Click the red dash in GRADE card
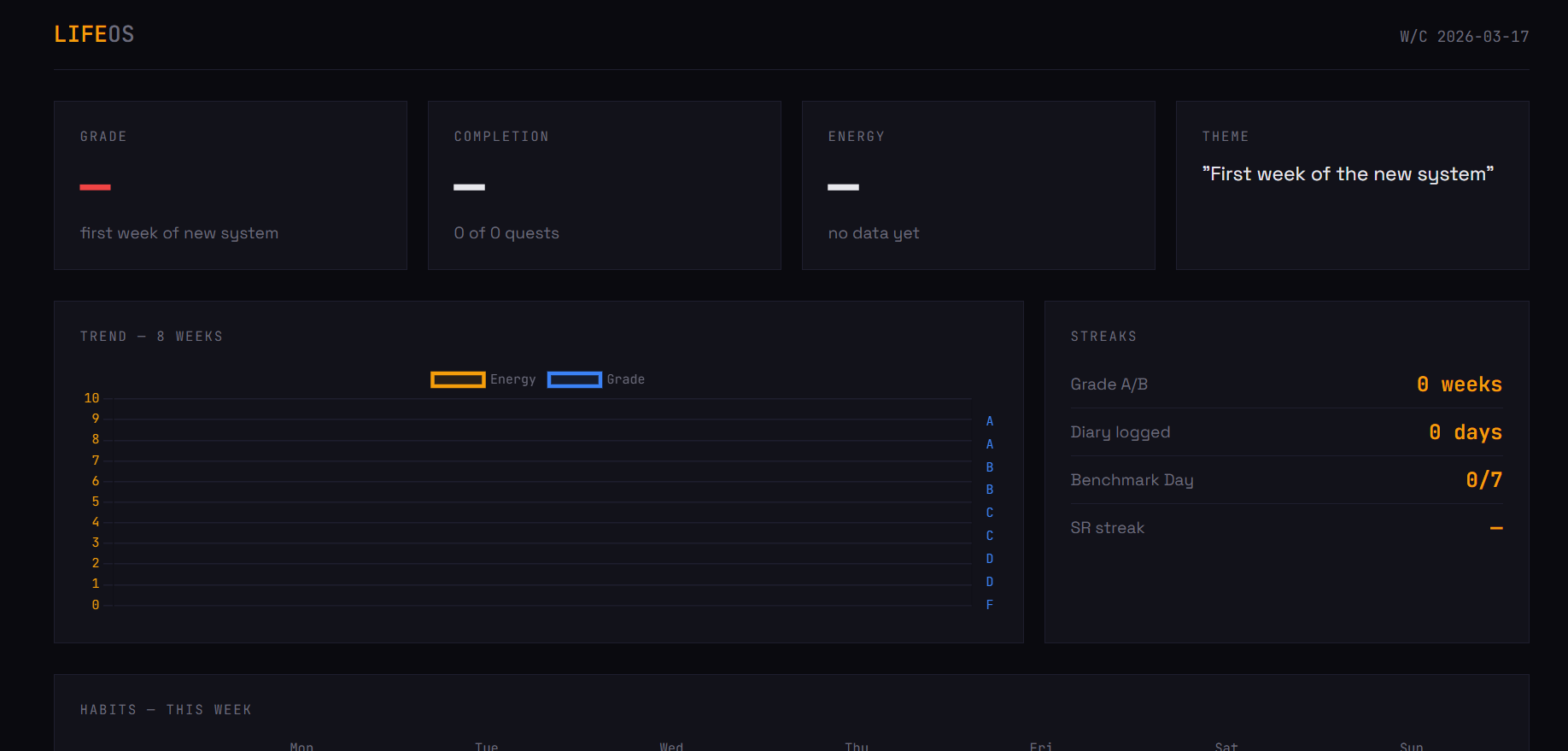1568x751 pixels. [95, 187]
